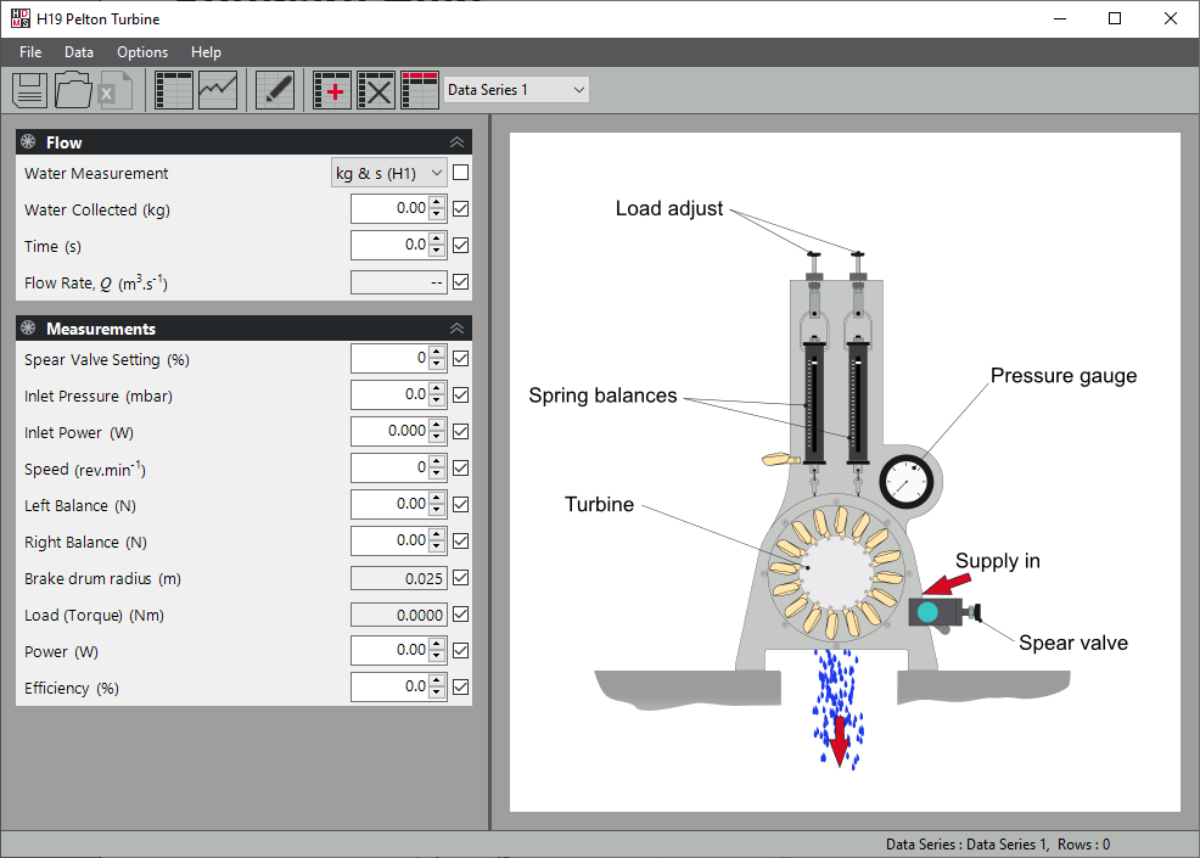Show the data table view icon
This screenshot has height=858, width=1200.
click(x=174, y=90)
